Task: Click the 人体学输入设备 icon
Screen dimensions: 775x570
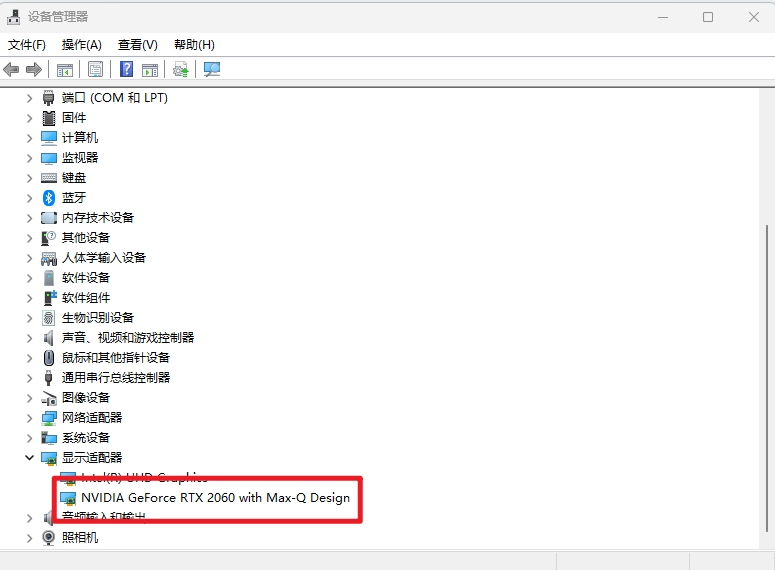Action: [x=48, y=258]
